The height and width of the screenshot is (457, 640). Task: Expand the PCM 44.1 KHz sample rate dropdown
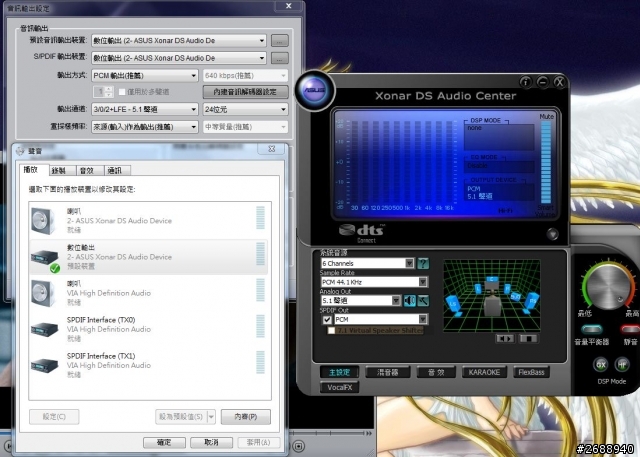[423, 282]
